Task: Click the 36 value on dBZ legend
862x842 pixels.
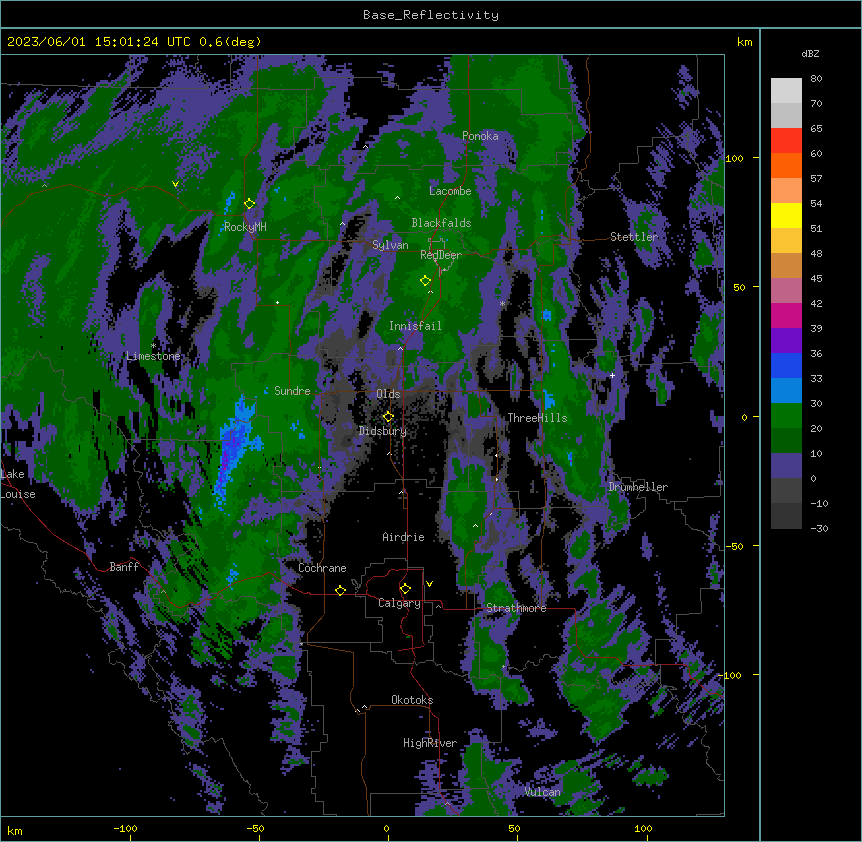Action: click(816, 353)
